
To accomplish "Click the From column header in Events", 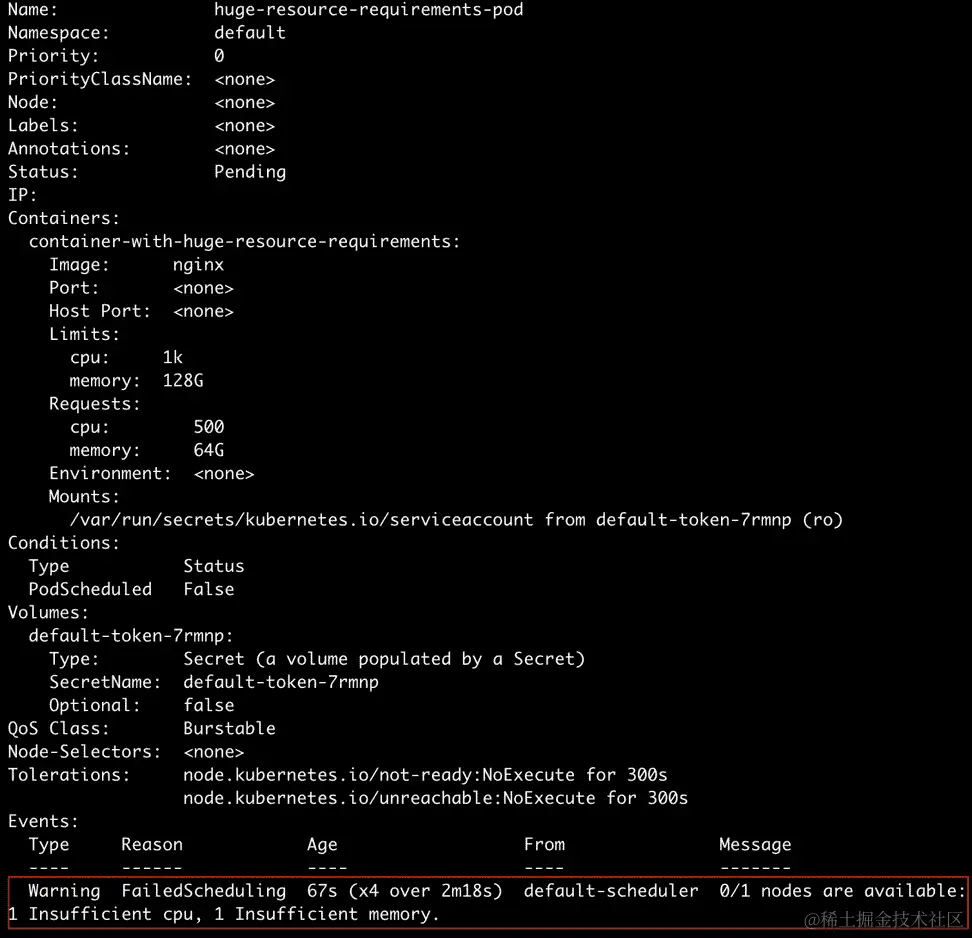I will click(x=544, y=844).
